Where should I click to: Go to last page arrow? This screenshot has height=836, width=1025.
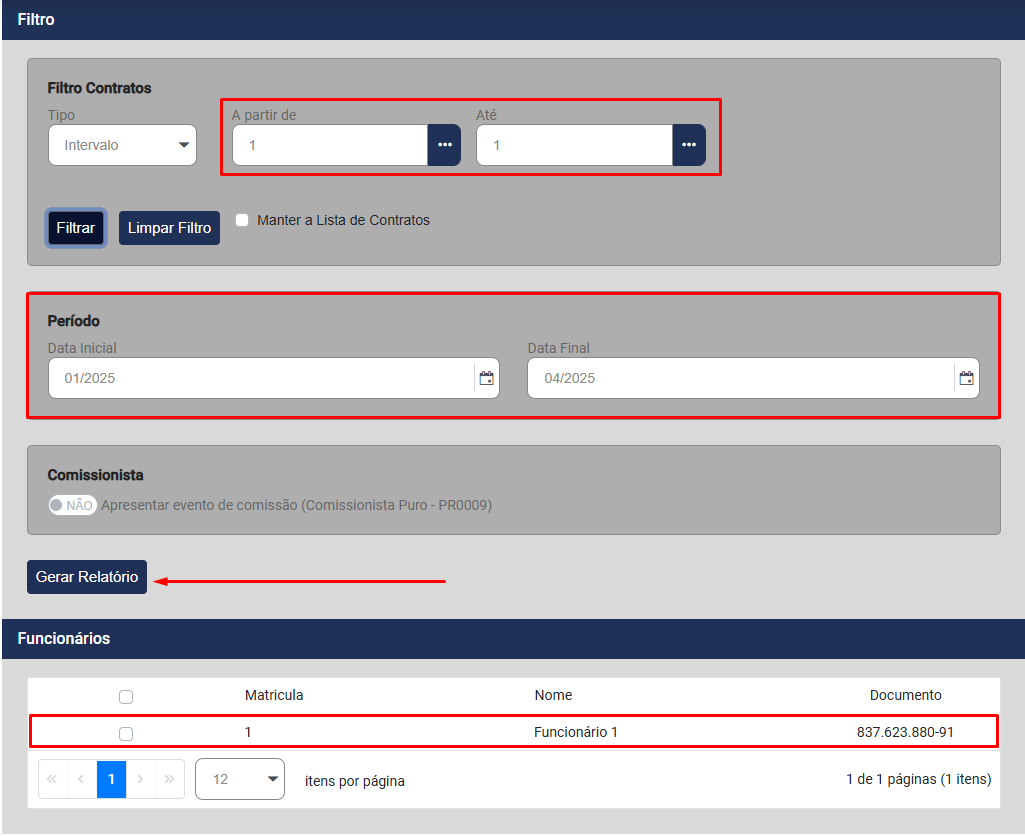[169, 779]
